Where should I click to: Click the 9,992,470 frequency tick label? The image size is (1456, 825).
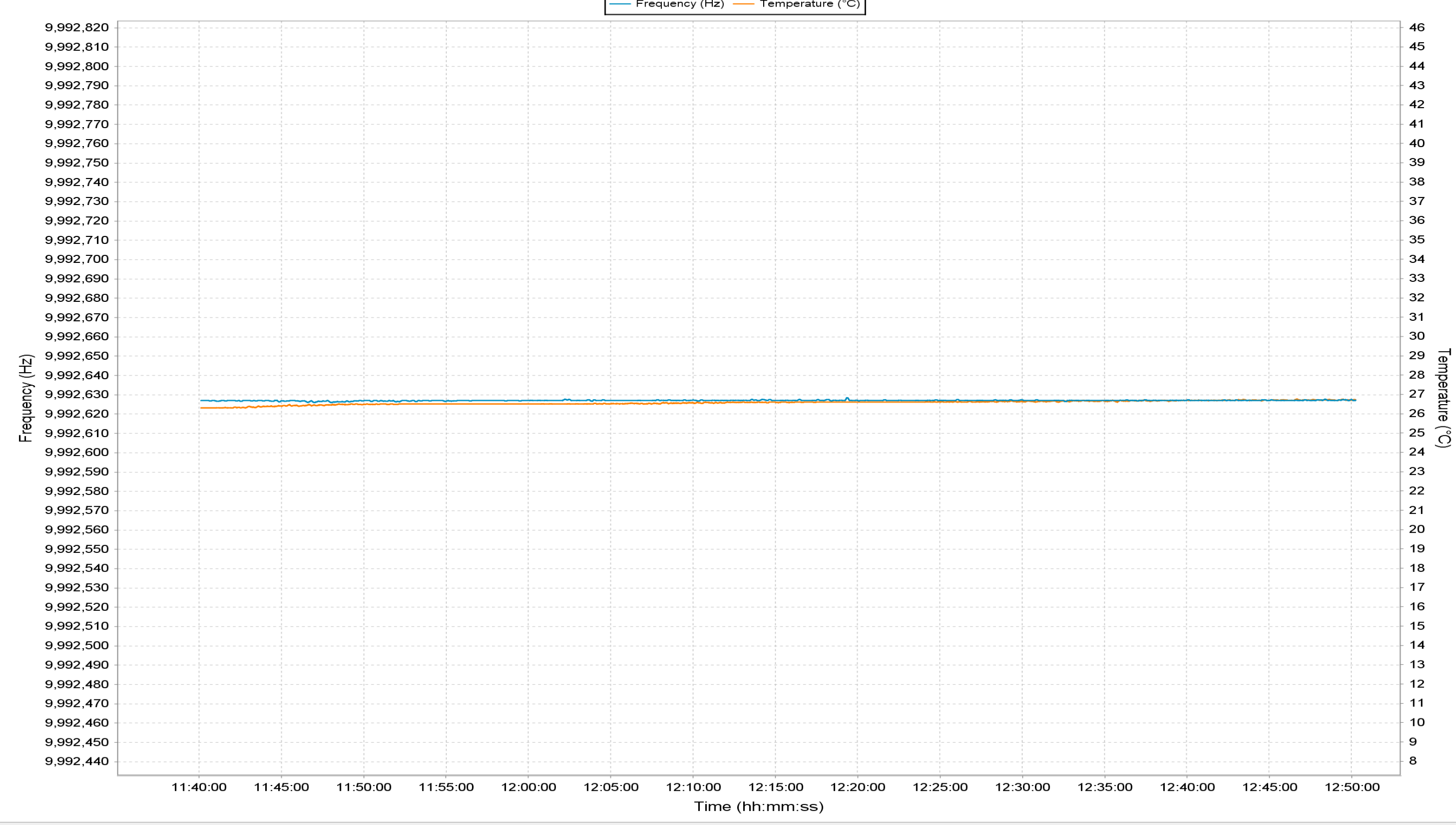pyautogui.click(x=76, y=703)
